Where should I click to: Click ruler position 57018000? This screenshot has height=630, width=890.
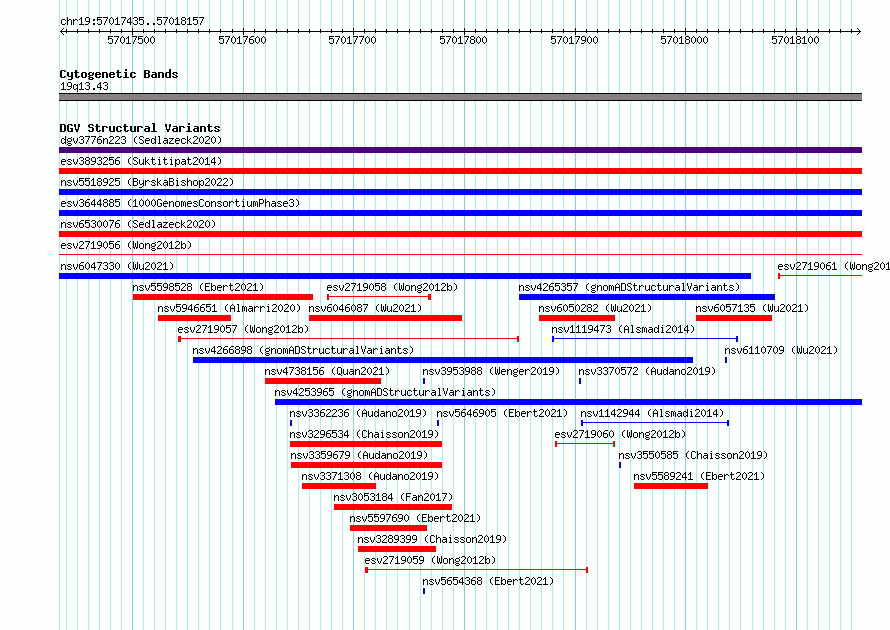[x=685, y=40]
